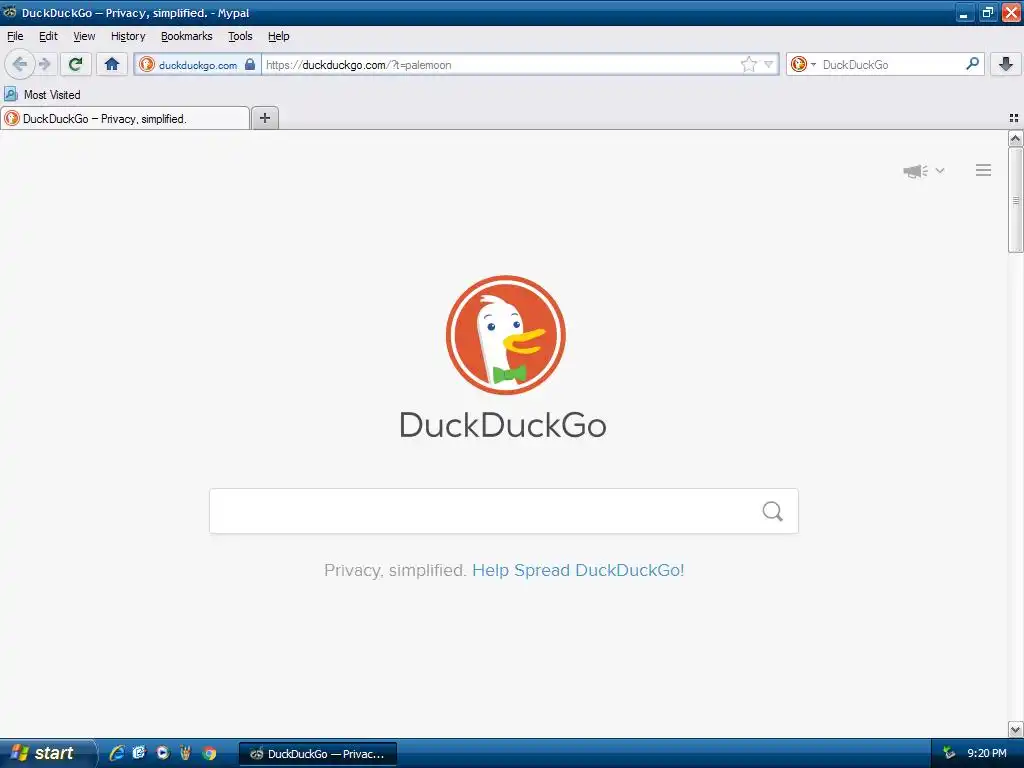Click the padlock security icon in address bar
This screenshot has height=768, width=1024.
coord(249,64)
